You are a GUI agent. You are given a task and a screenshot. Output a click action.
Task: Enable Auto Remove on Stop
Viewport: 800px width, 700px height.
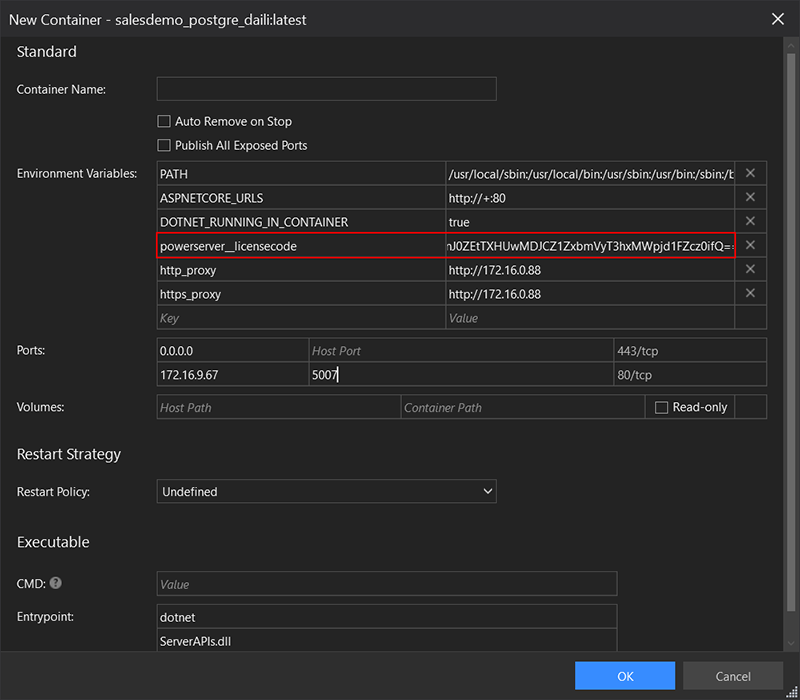[x=165, y=121]
